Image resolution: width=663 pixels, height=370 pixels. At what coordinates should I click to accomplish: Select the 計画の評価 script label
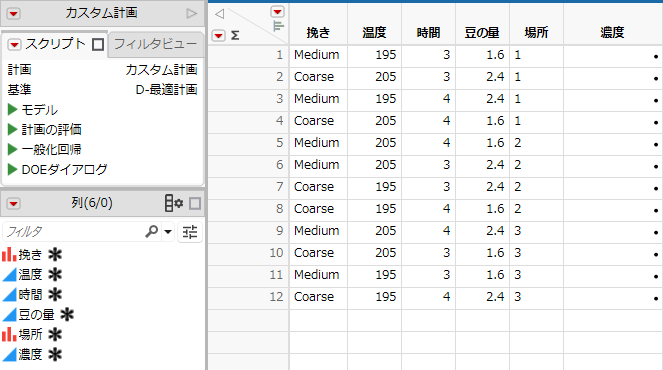tap(52, 129)
